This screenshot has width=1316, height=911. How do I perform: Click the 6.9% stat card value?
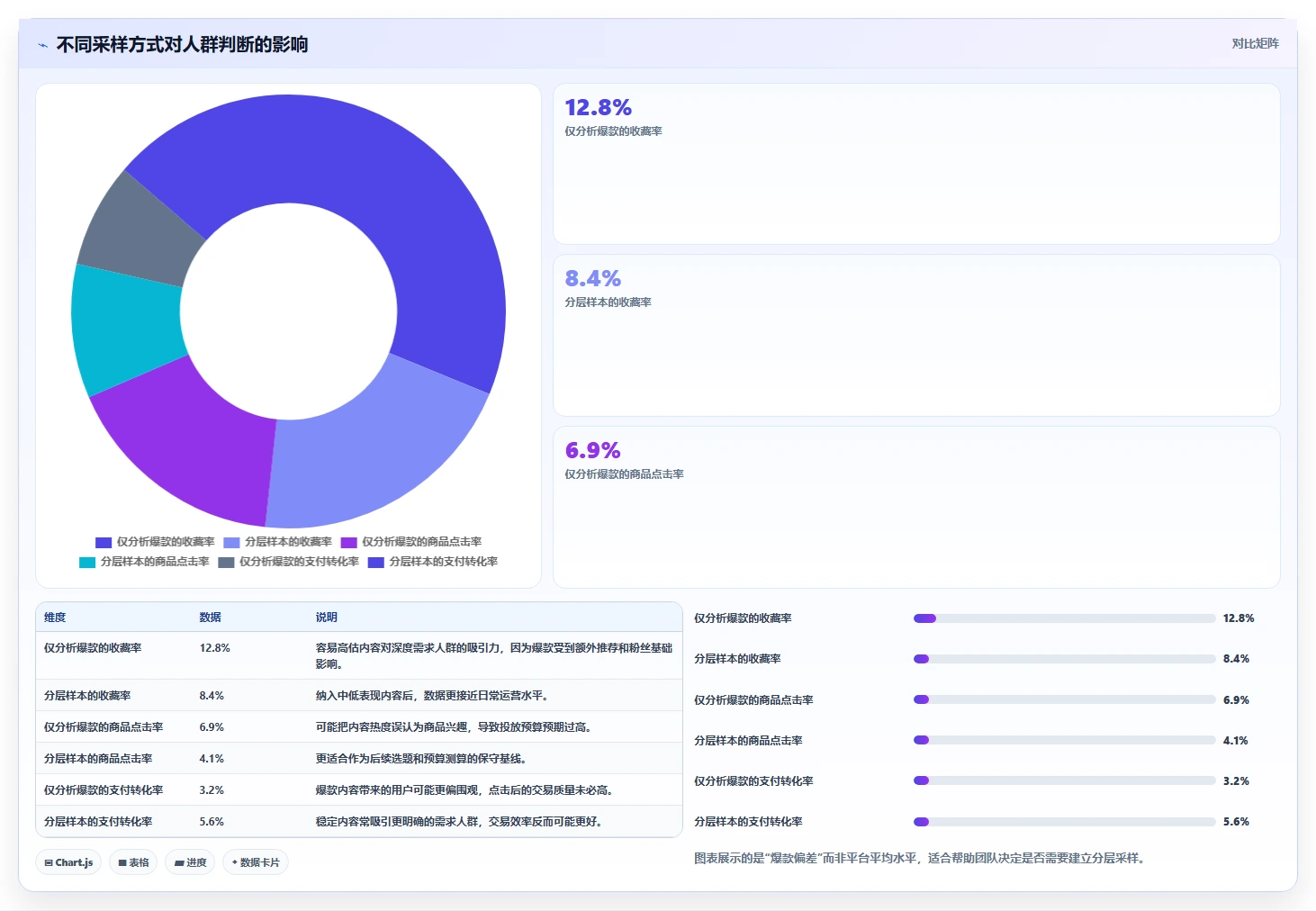pos(592,450)
